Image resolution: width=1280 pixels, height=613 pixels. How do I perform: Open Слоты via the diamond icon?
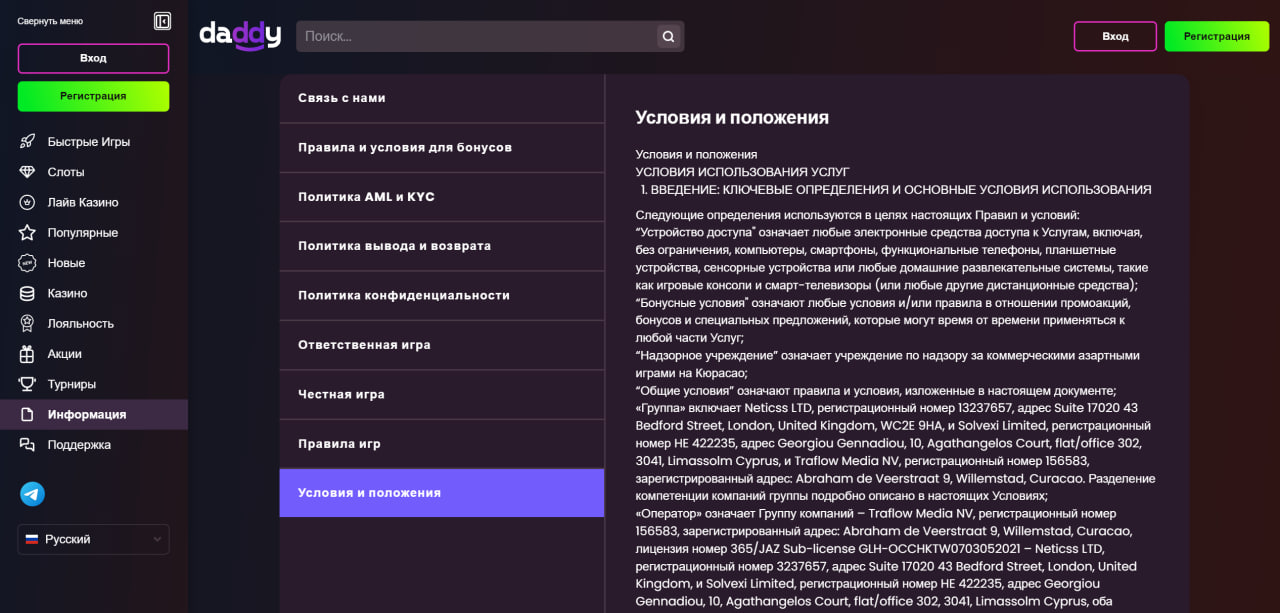coord(26,171)
